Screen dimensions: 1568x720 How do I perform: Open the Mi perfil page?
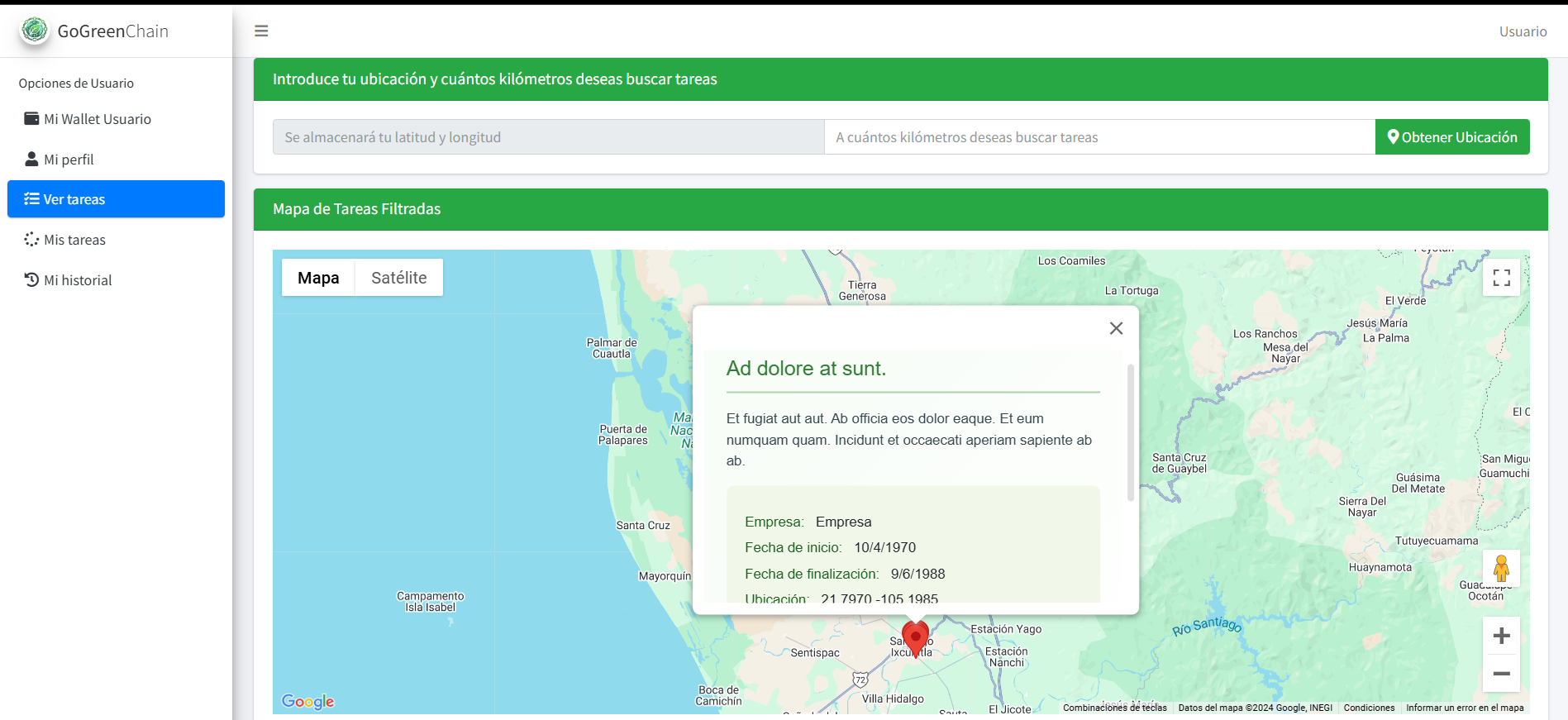(116, 160)
